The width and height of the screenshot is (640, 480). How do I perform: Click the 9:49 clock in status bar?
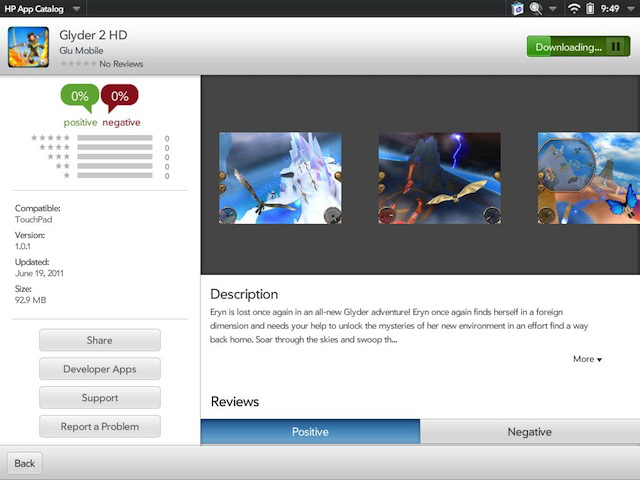point(610,9)
